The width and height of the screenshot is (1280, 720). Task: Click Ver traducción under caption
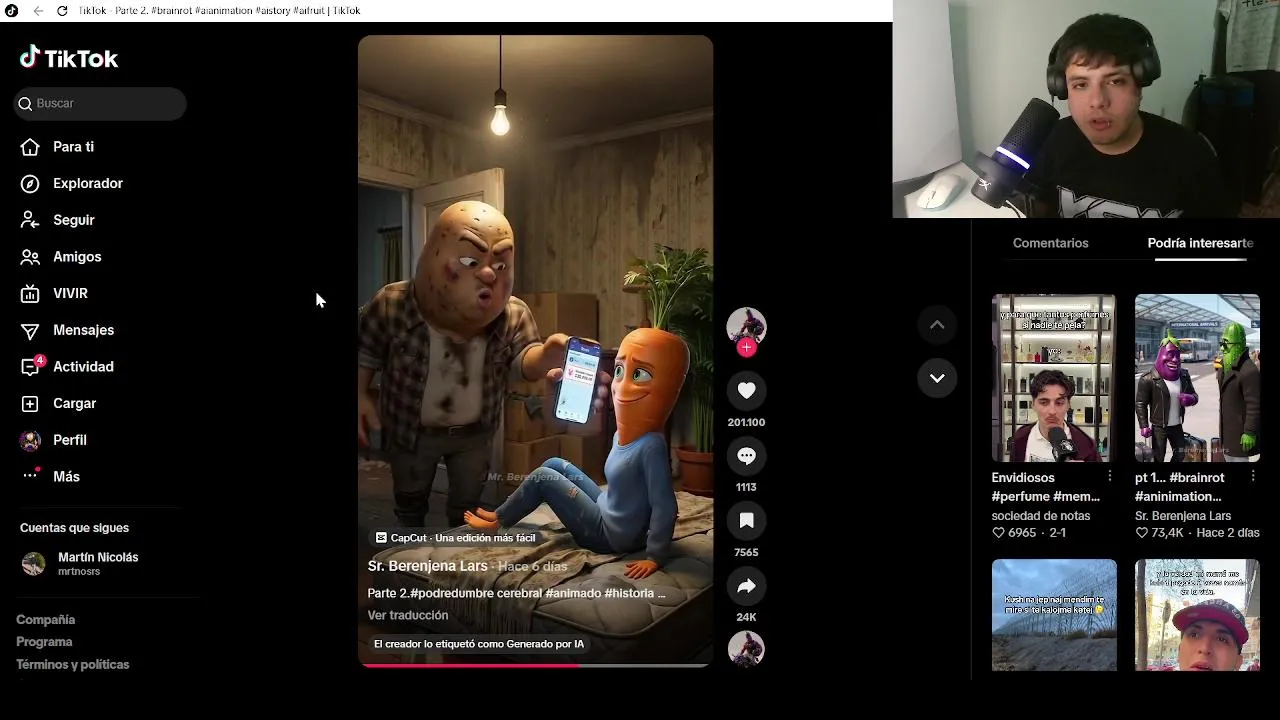point(408,615)
